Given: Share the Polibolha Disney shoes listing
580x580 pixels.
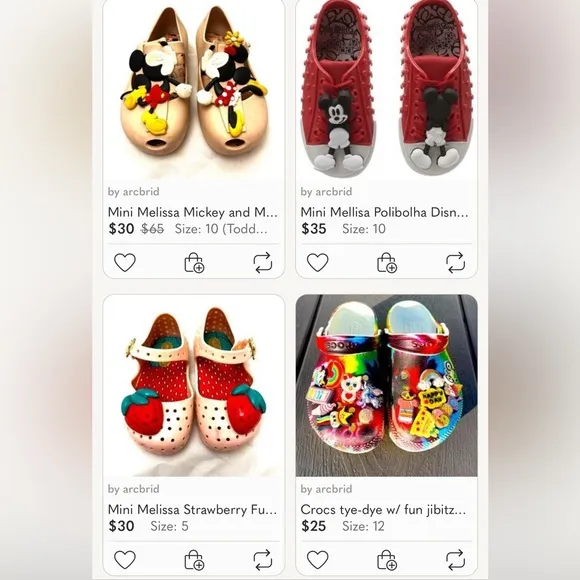Looking at the screenshot, I should 455,263.
